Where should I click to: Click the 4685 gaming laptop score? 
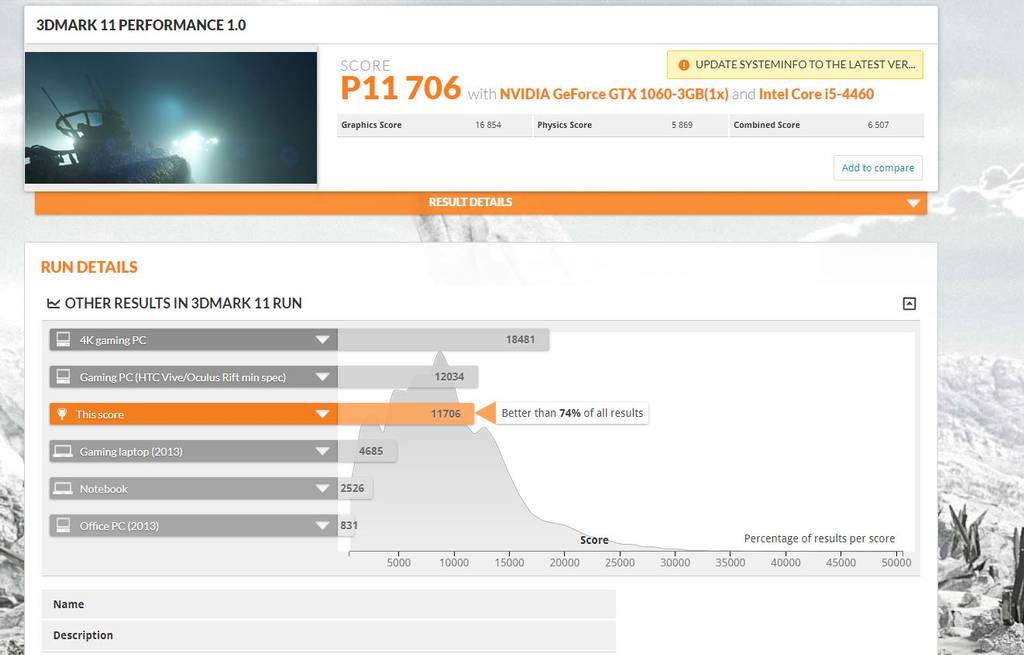pos(370,451)
